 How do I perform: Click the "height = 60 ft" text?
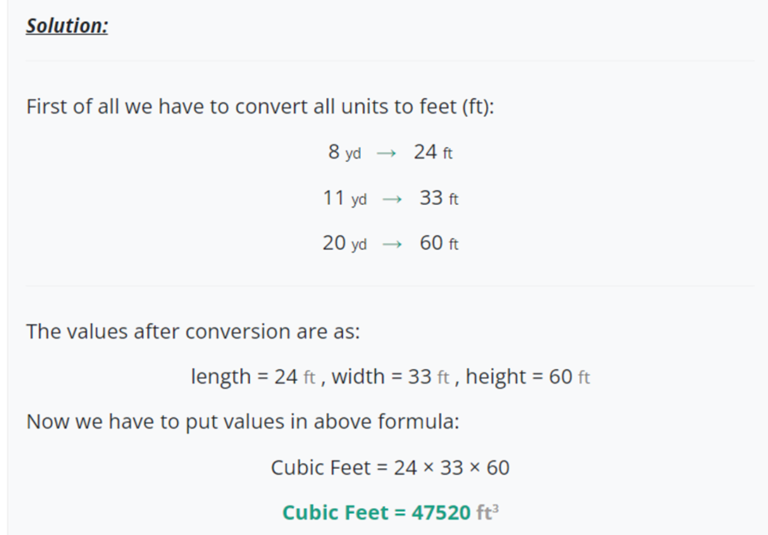tap(528, 376)
